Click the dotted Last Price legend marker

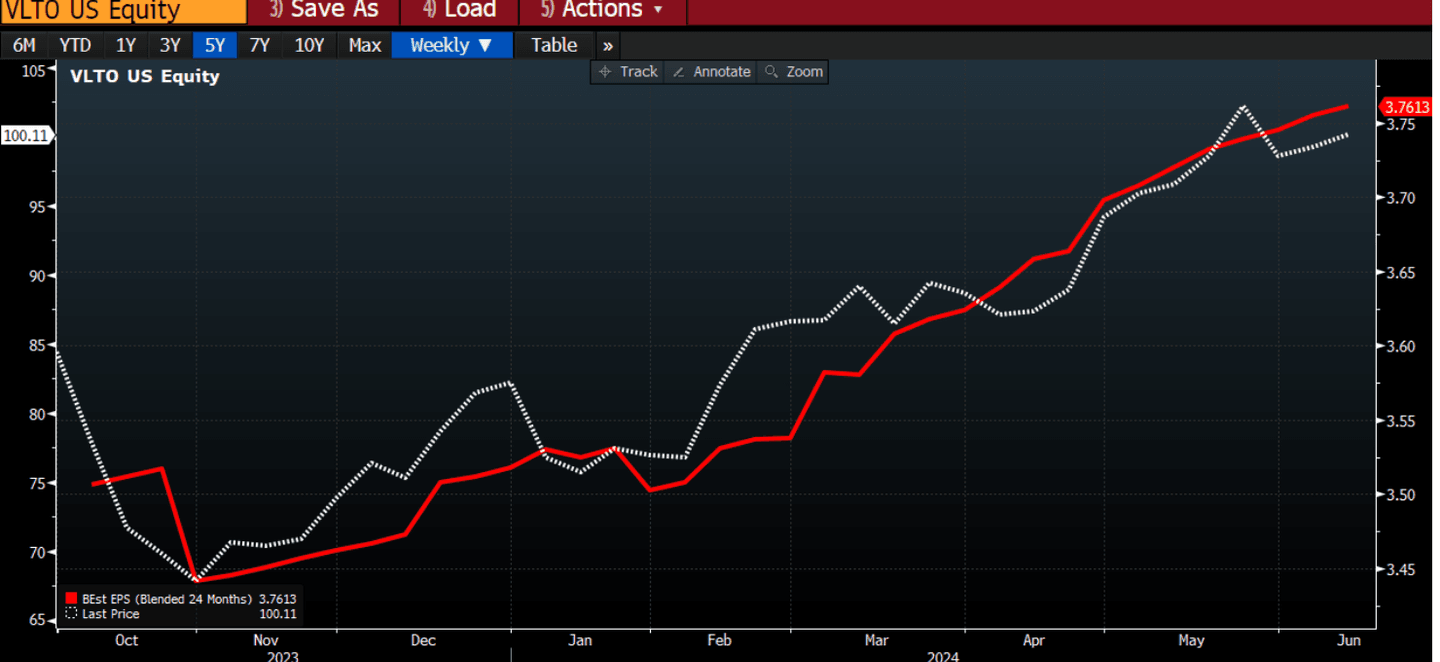(x=71, y=614)
